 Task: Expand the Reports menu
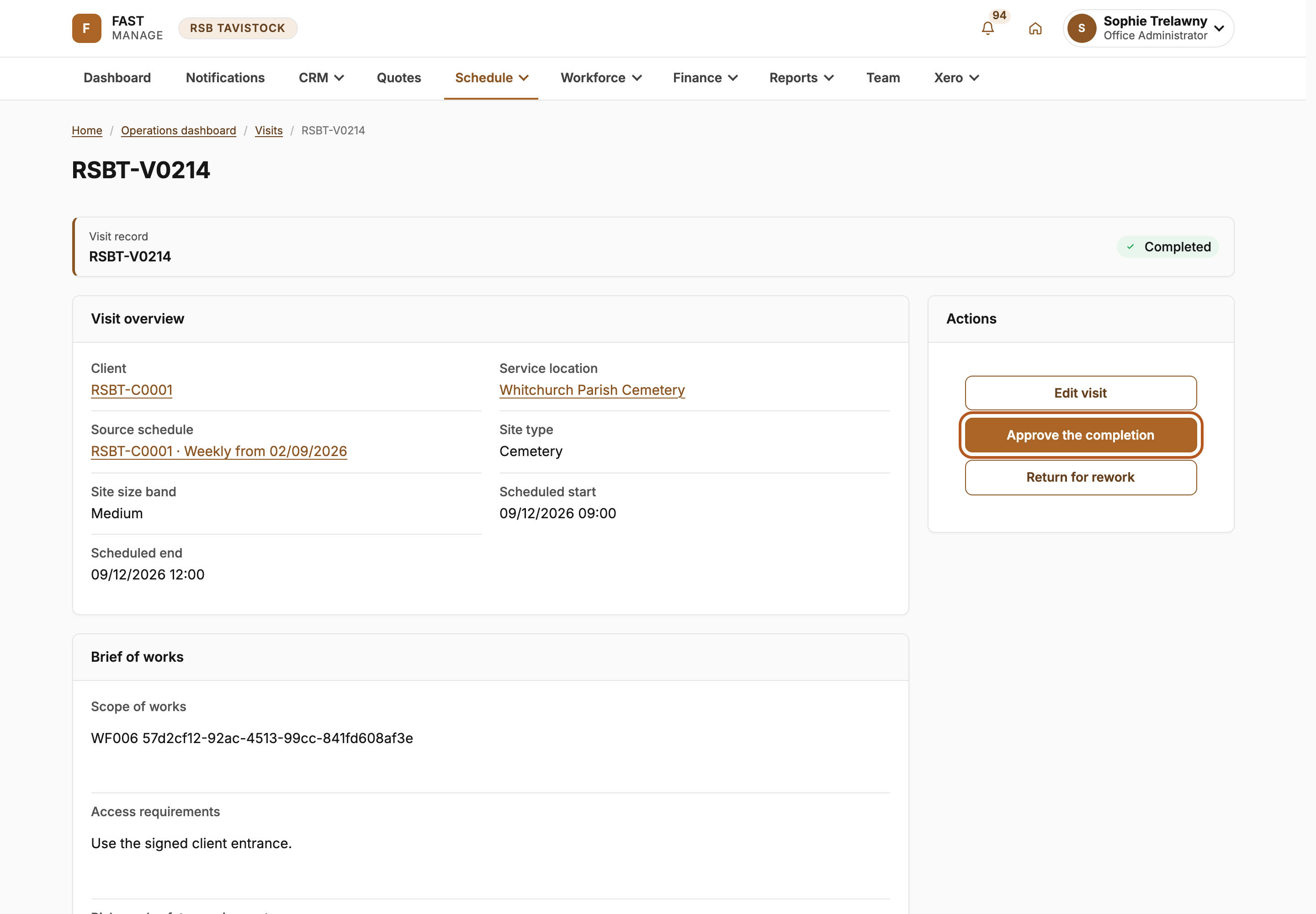[801, 78]
